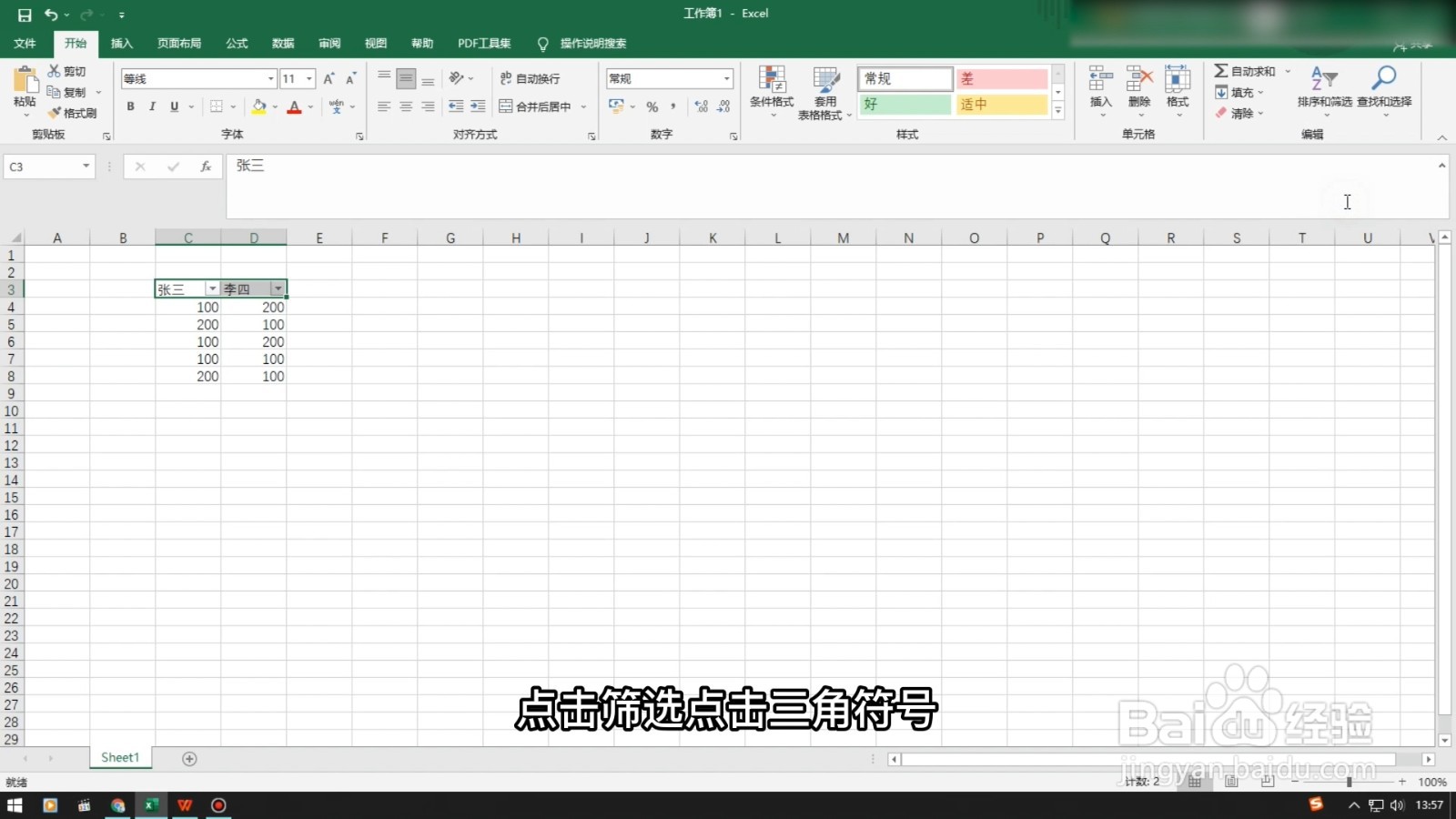Image resolution: width=1456 pixels, height=819 pixels.
Task: Toggle Bold formatting
Action: tap(130, 106)
